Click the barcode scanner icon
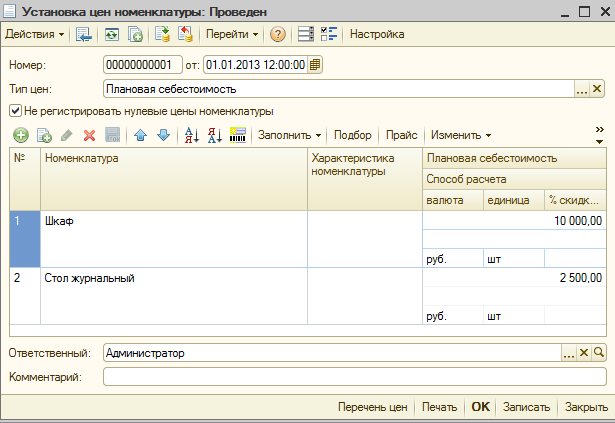The image size is (615, 423). [x=238, y=135]
